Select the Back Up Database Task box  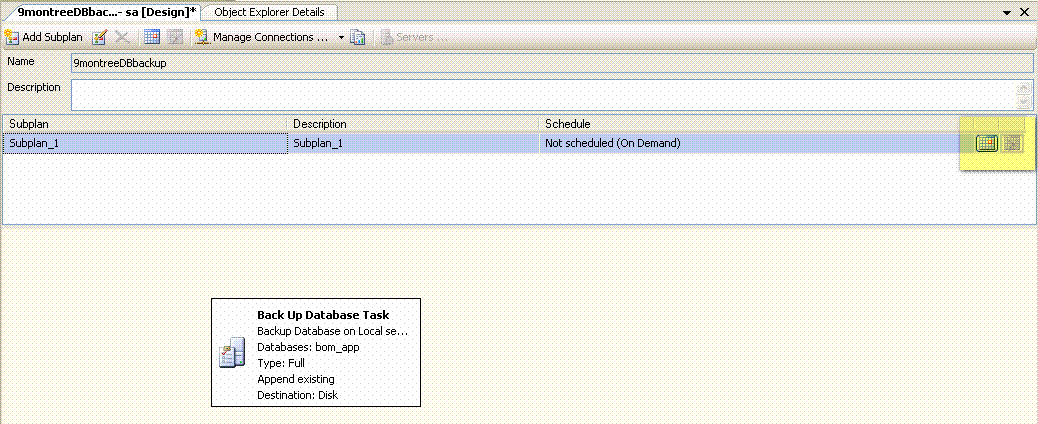[x=316, y=352]
